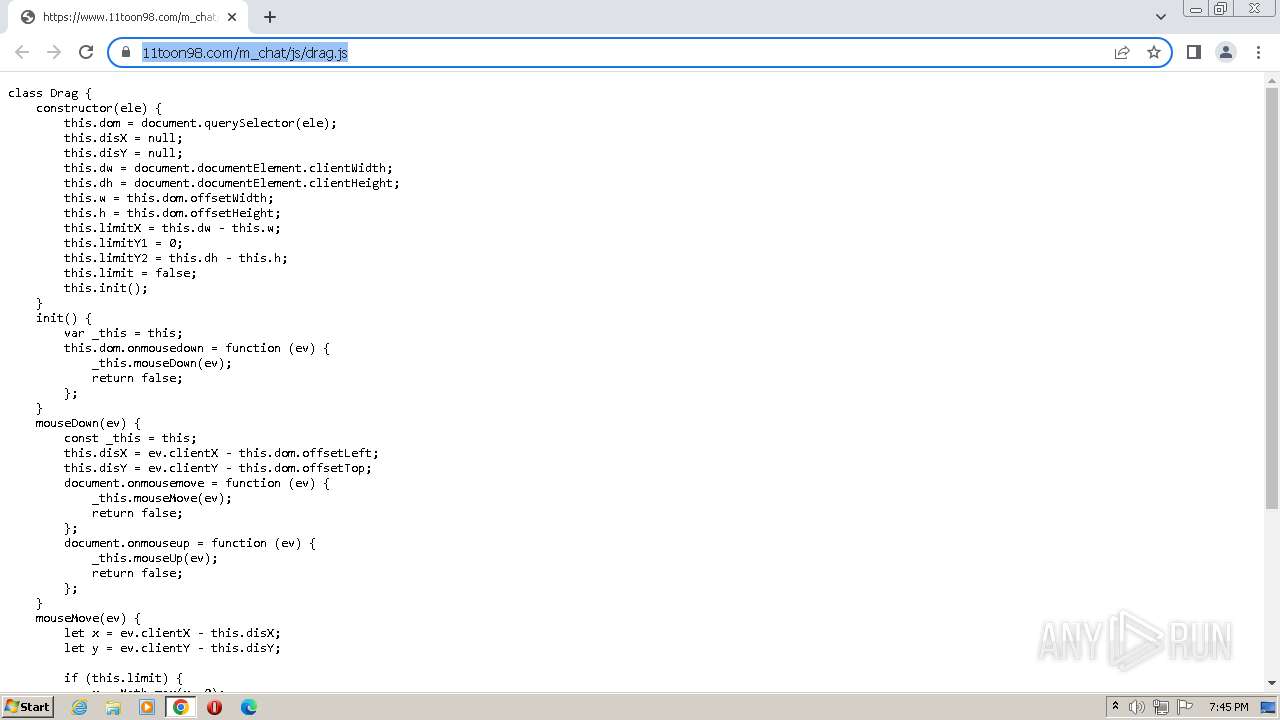Show hidden system tray icons
1280x720 pixels.
[x=1115, y=707]
